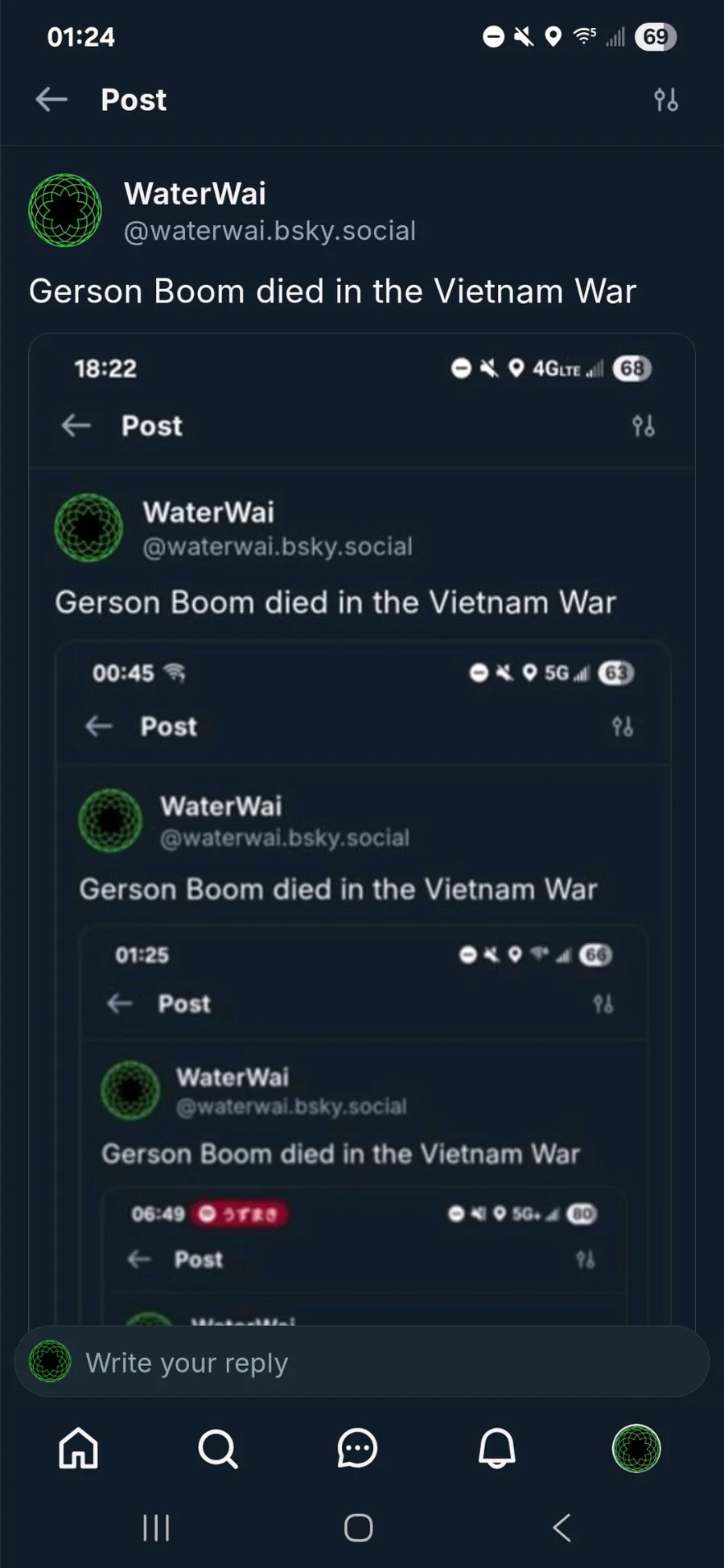Open the embedded screenshot image
Image resolution: width=724 pixels, height=1568 pixels.
pos(362,829)
